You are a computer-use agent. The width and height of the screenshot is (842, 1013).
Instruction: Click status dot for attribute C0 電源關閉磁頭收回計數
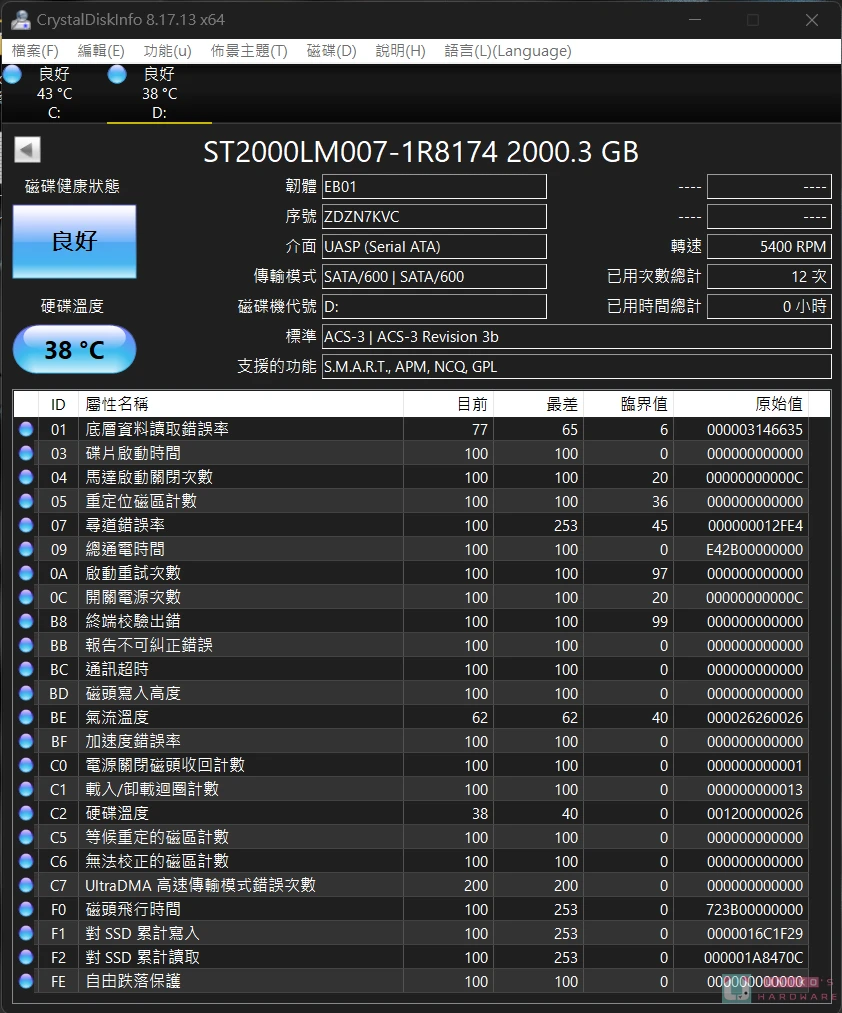pos(26,765)
